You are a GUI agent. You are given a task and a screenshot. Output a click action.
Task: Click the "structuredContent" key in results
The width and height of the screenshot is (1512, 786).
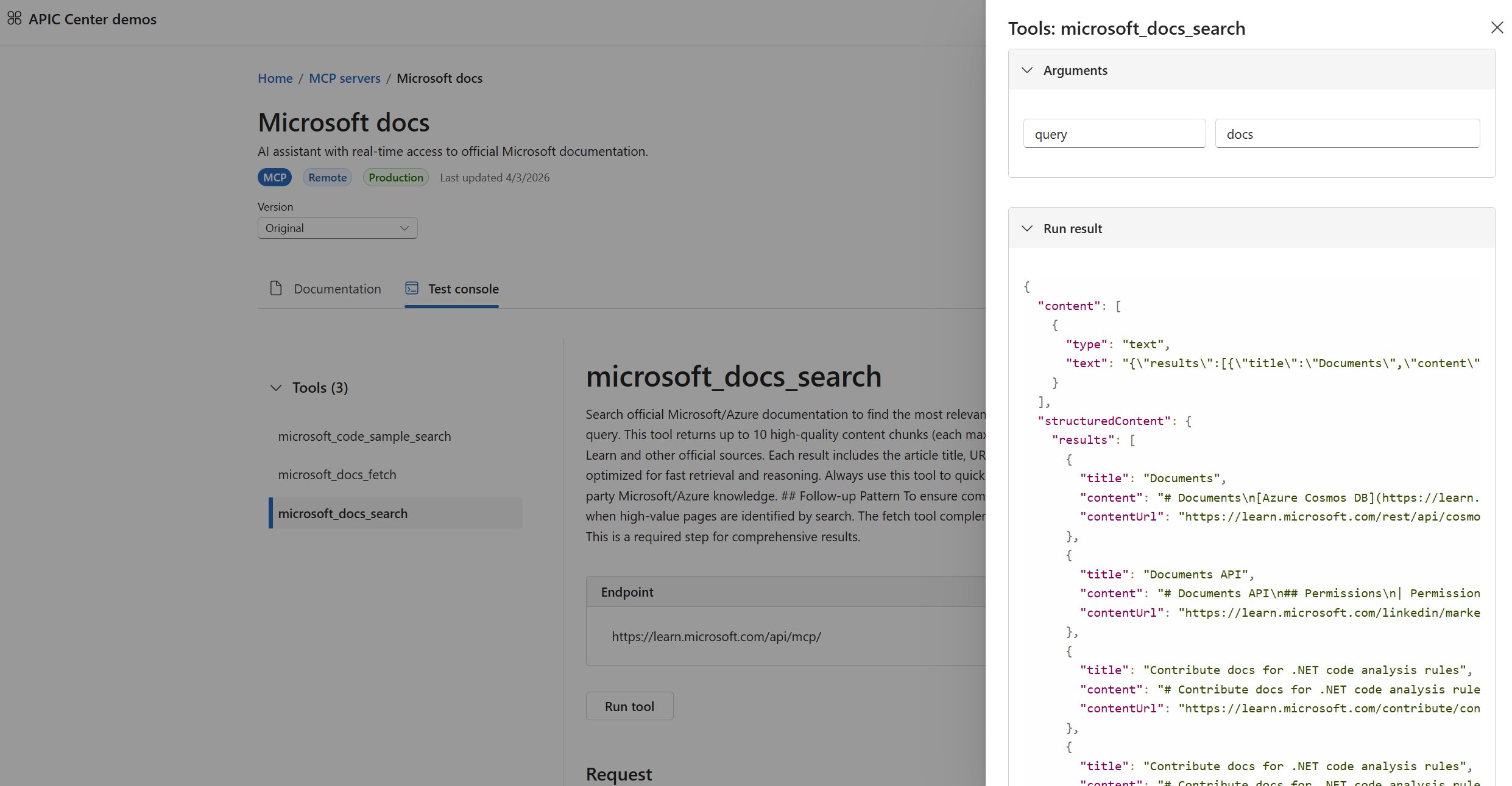[x=1104, y=421]
